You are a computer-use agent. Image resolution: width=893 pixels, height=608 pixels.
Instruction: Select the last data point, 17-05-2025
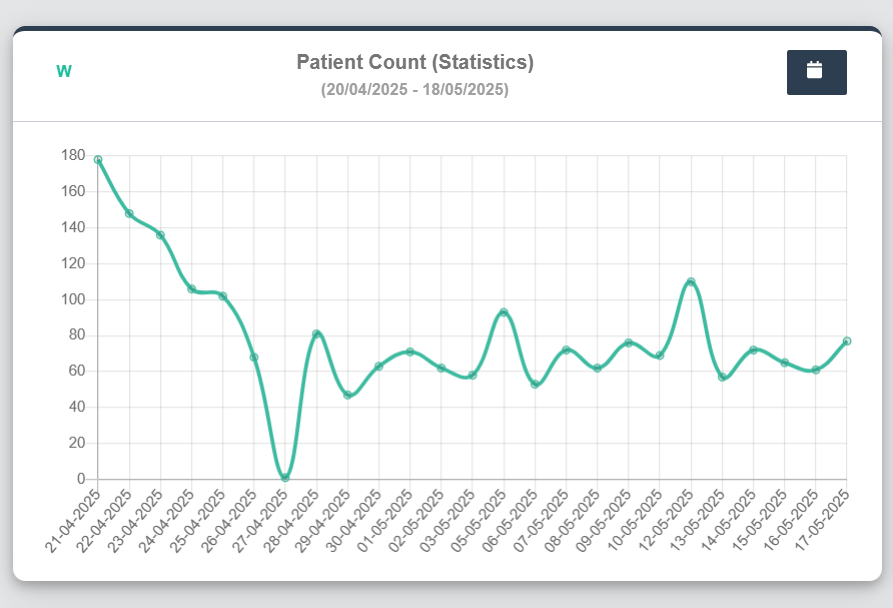coord(847,341)
